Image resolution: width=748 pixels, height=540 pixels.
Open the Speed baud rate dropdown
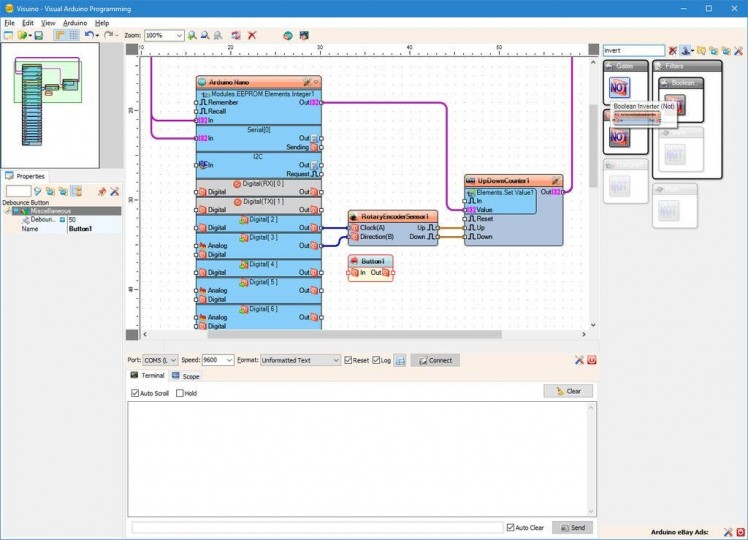point(228,360)
